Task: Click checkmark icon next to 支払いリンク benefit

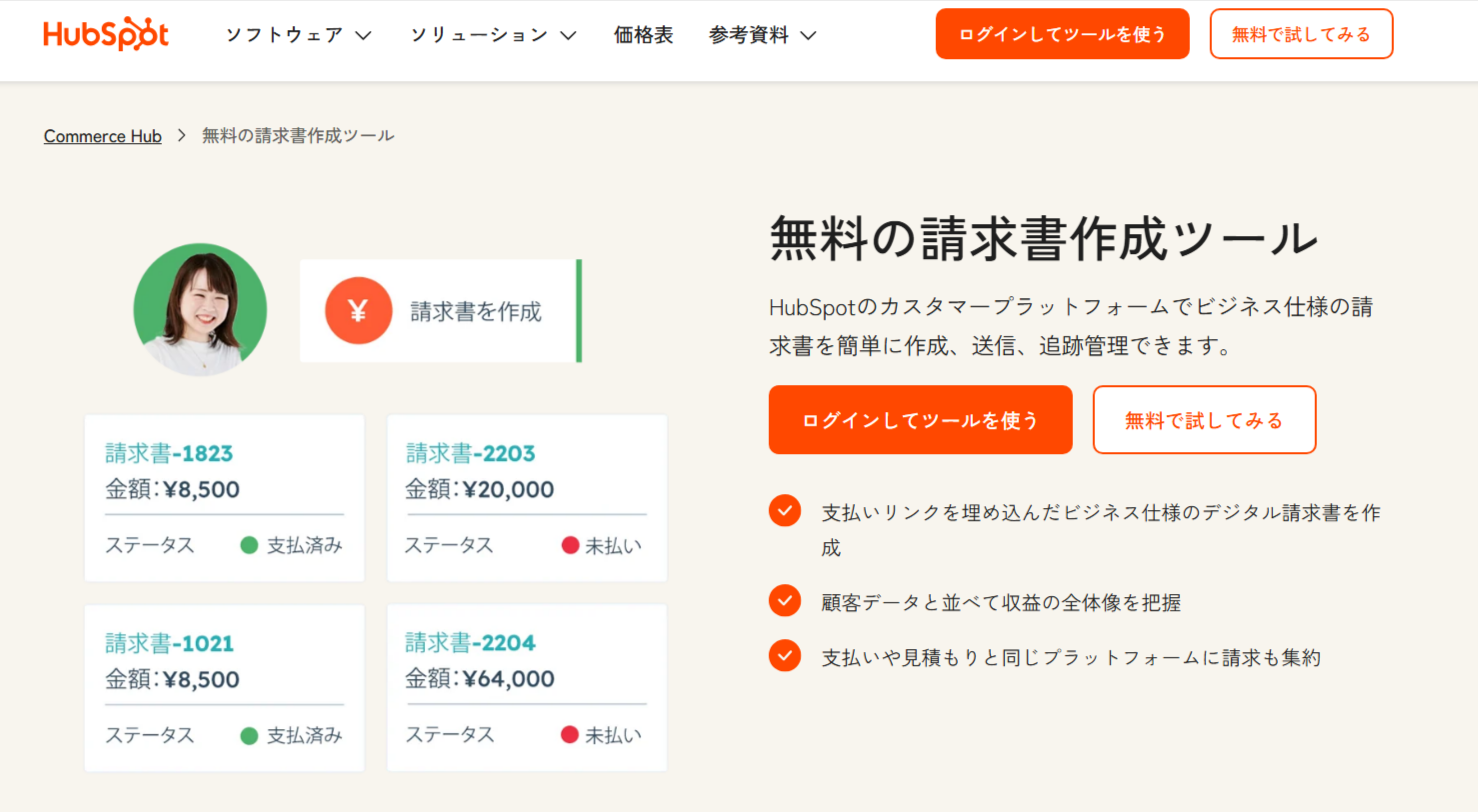Action: coord(785,511)
